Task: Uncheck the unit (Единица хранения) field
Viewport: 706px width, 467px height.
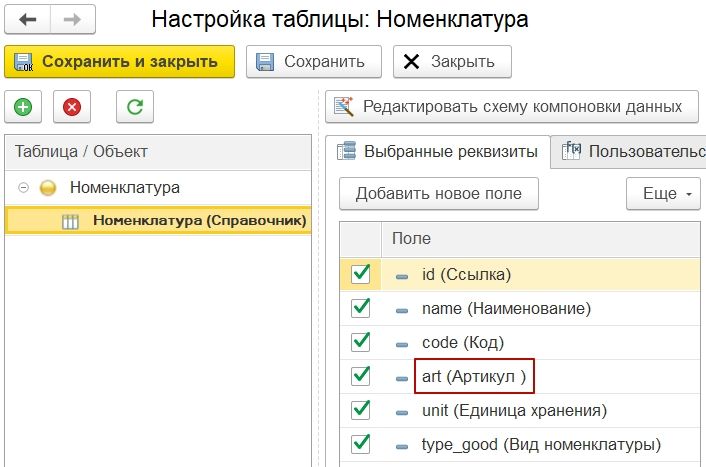Action: pos(361,410)
